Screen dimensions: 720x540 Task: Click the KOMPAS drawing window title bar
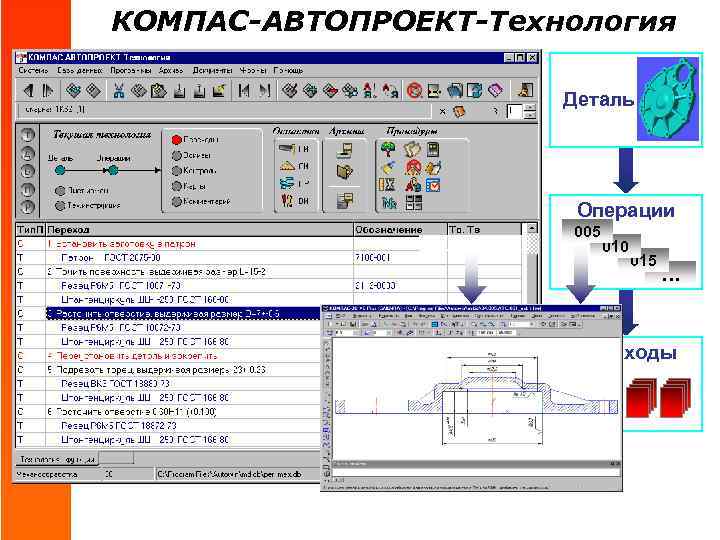click(x=470, y=308)
